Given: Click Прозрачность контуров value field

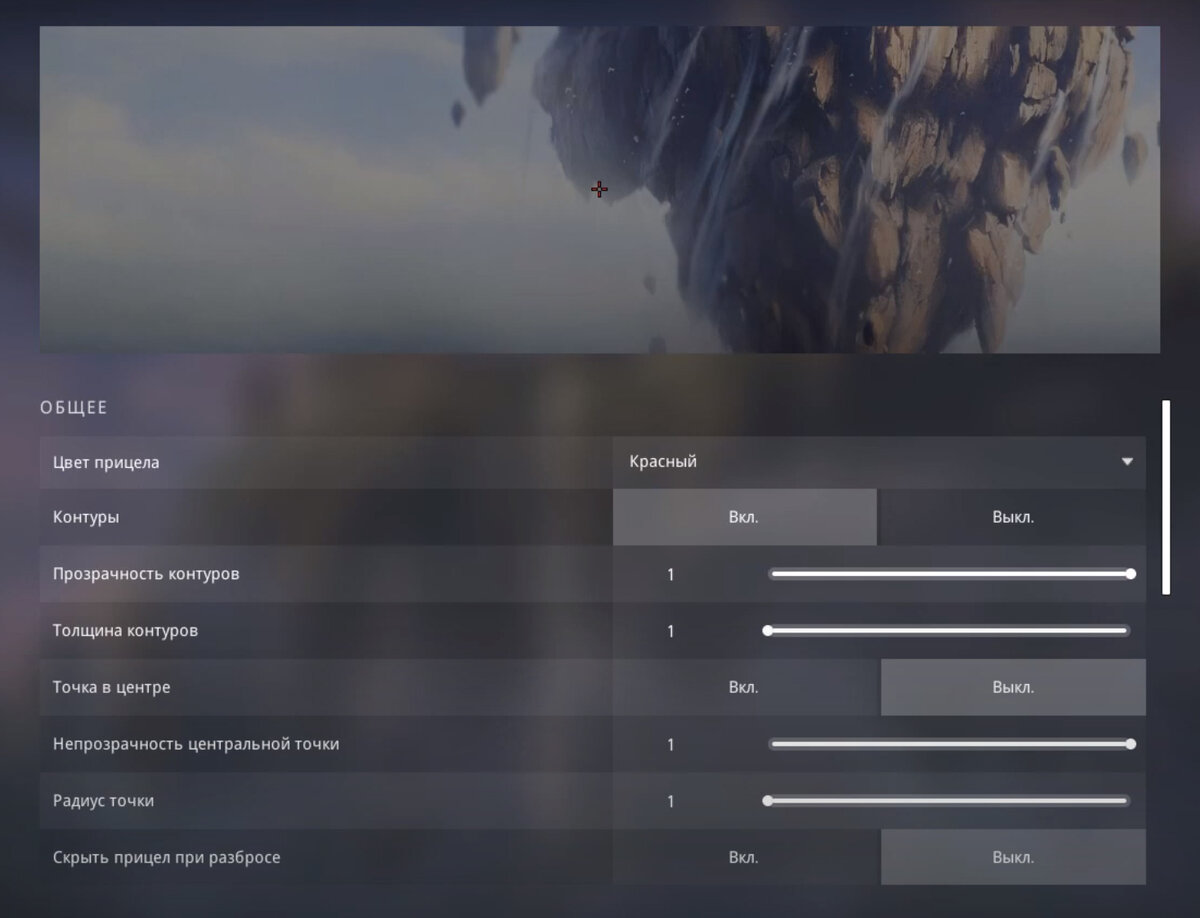Looking at the screenshot, I should [671, 575].
